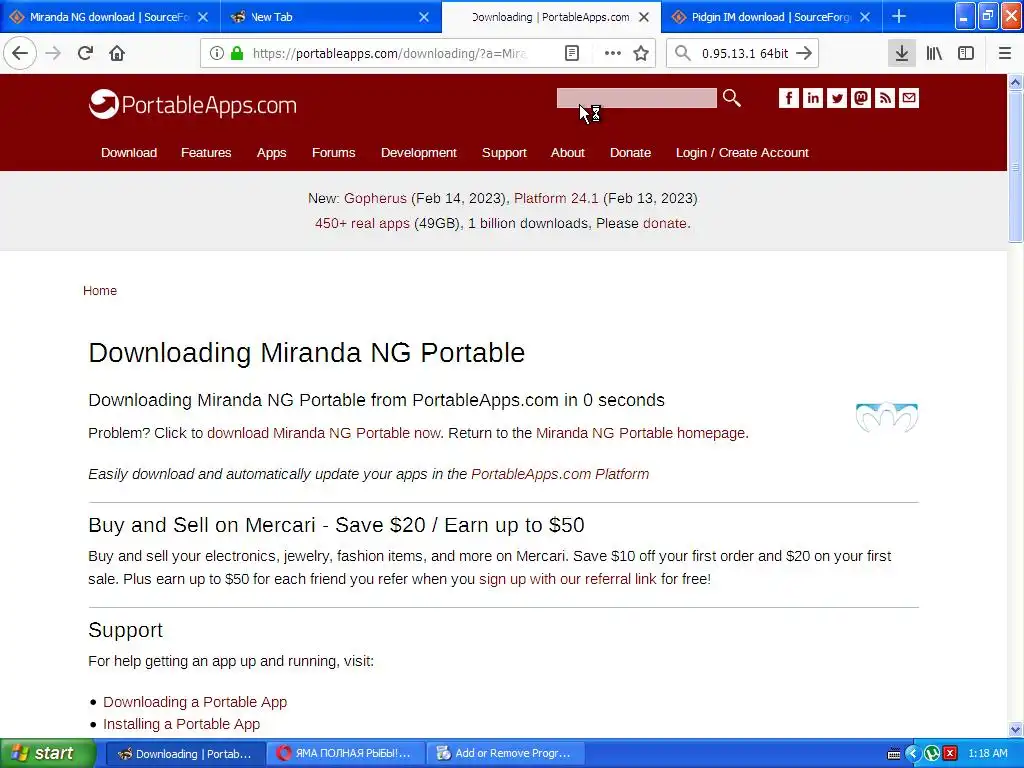Image resolution: width=1024 pixels, height=768 pixels.
Task: Click download Miranda NG Portable now
Action: (x=324, y=433)
